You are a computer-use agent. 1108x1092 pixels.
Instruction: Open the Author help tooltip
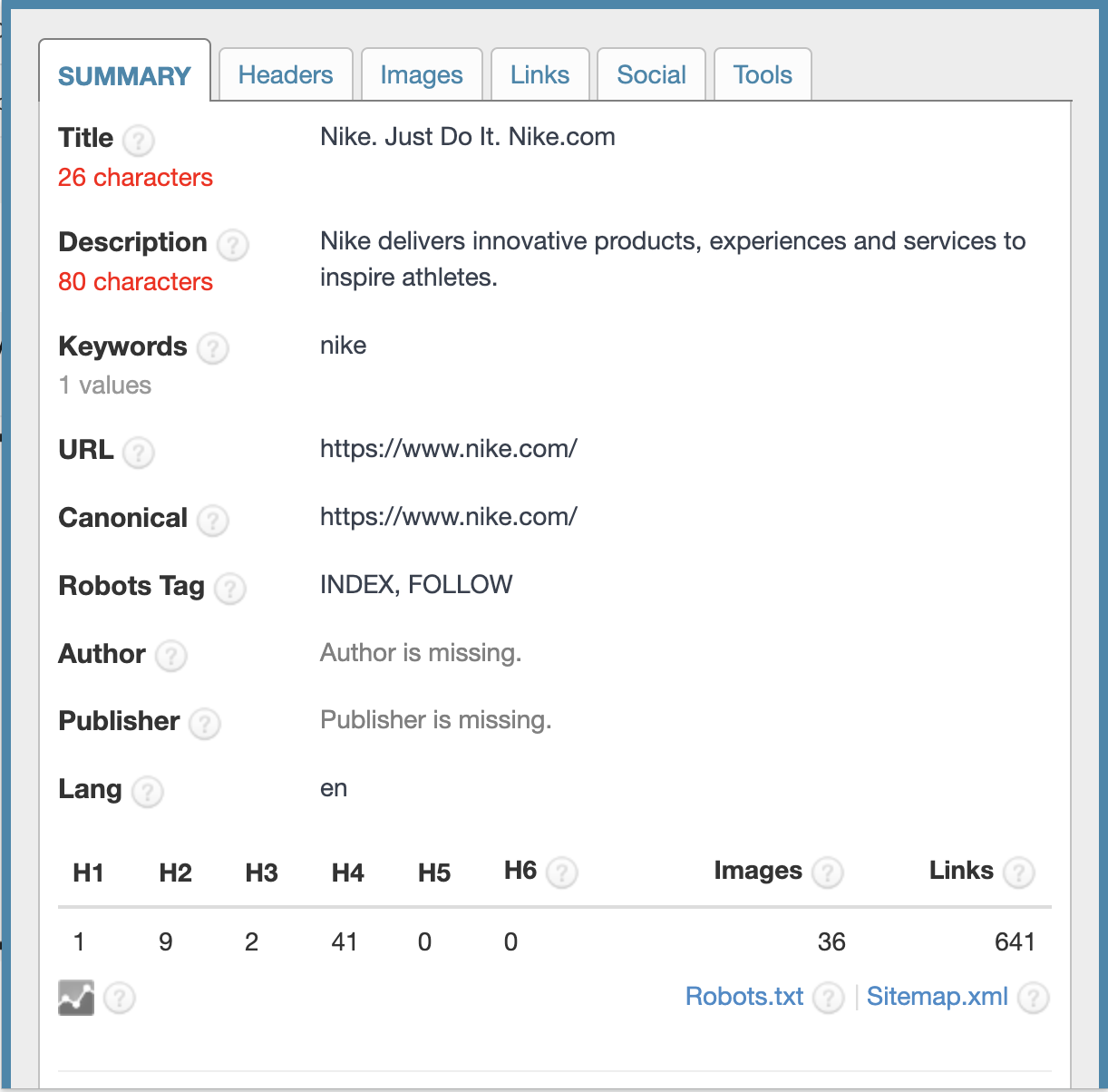(x=171, y=656)
